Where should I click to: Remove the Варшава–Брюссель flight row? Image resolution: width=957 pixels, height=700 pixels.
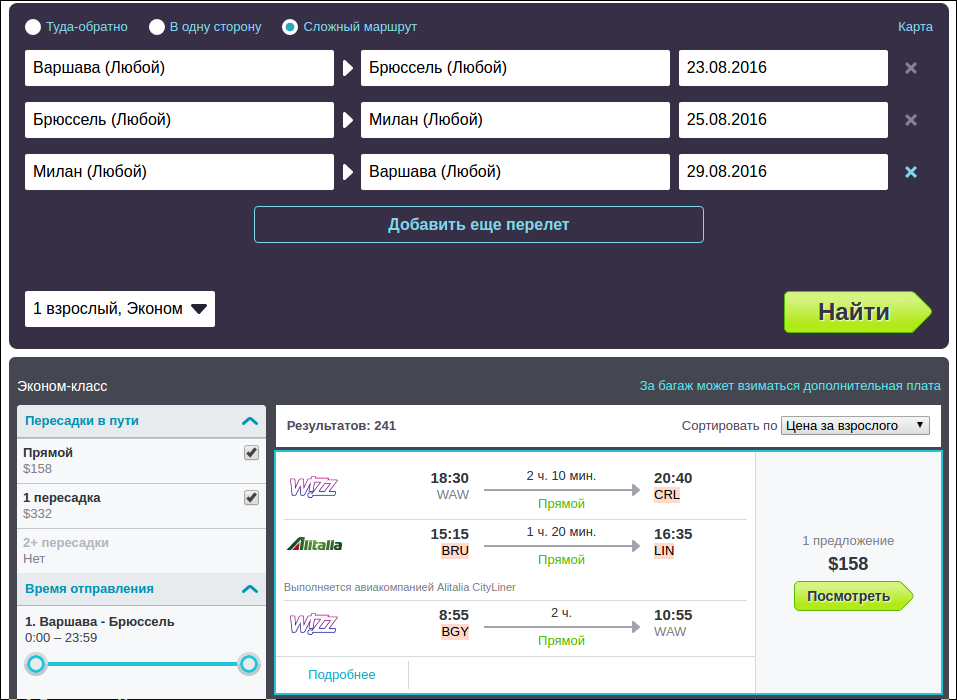point(911,68)
